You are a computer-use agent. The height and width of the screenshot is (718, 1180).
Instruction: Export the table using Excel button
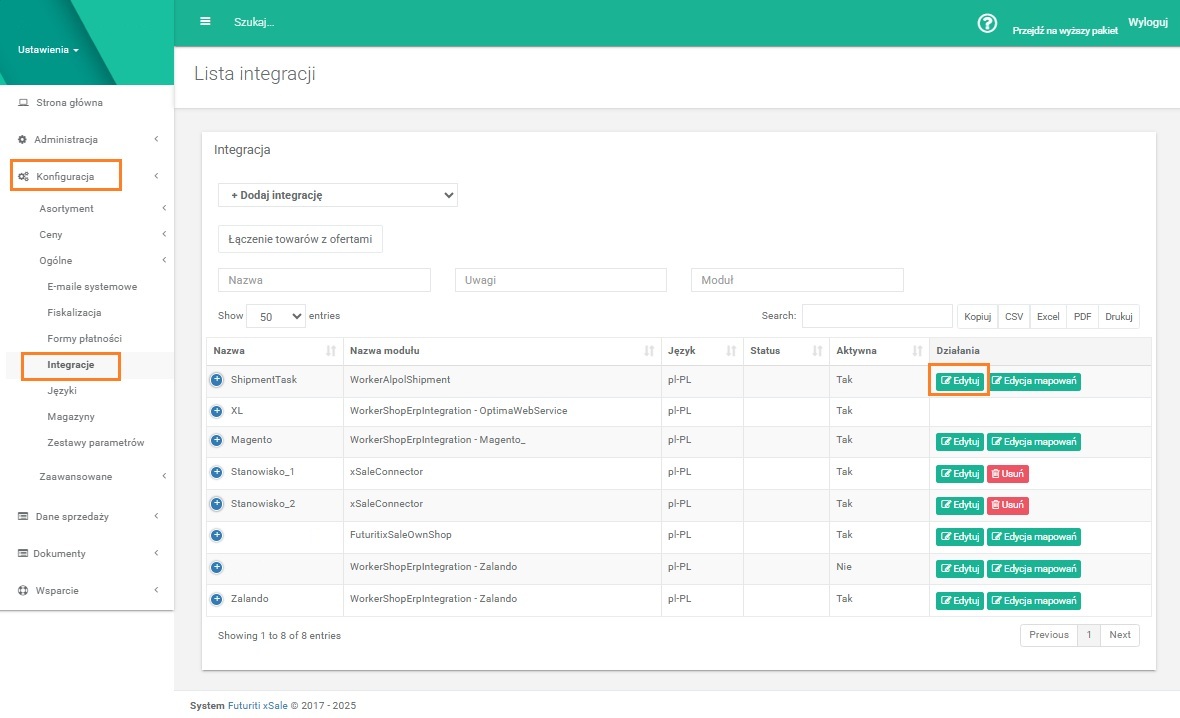[1048, 316]
